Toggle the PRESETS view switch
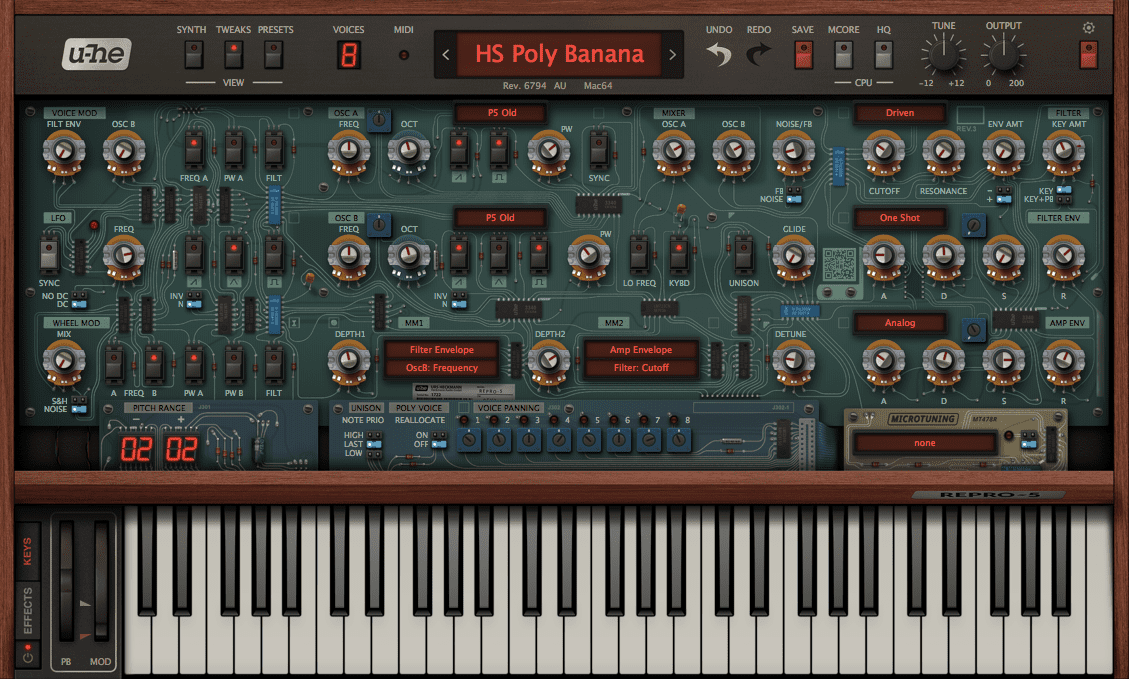Viewport: 1130px width, 679px height. point(273,54)
